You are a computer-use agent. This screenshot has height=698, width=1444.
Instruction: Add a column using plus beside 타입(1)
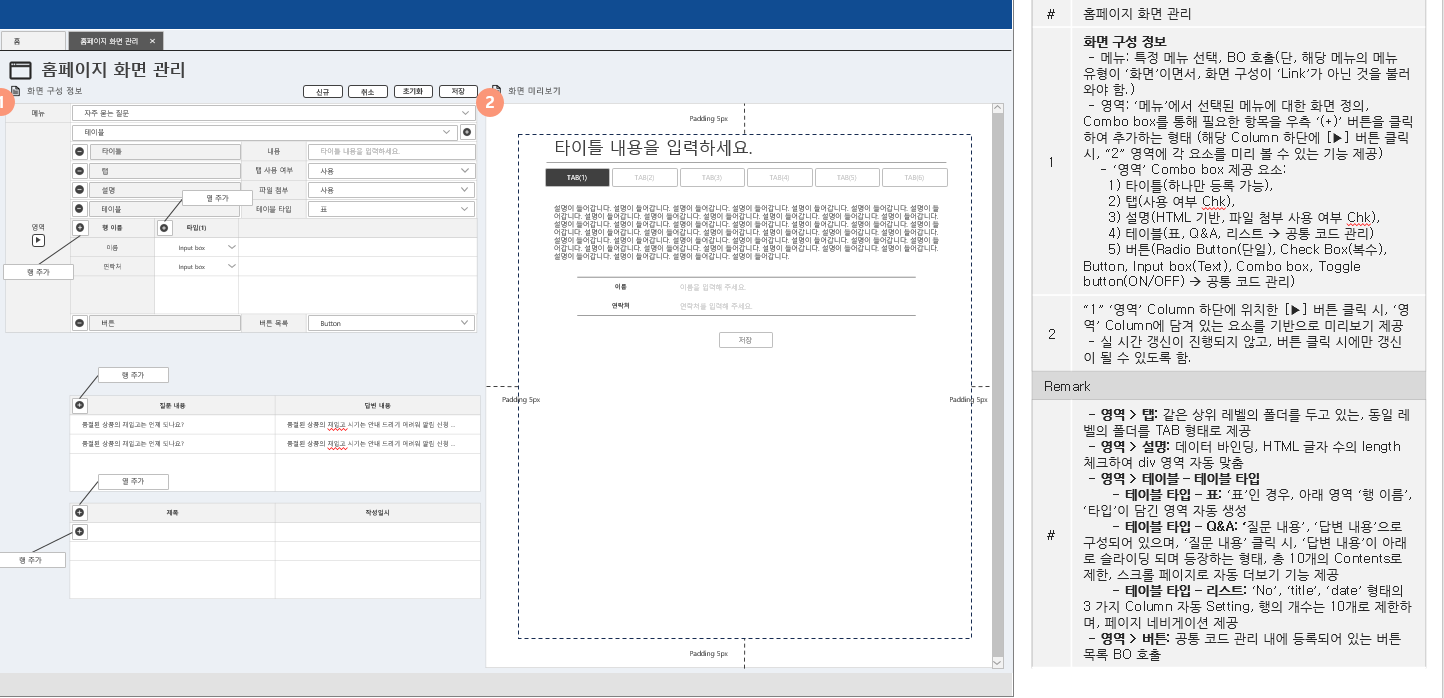pos(165,228)
